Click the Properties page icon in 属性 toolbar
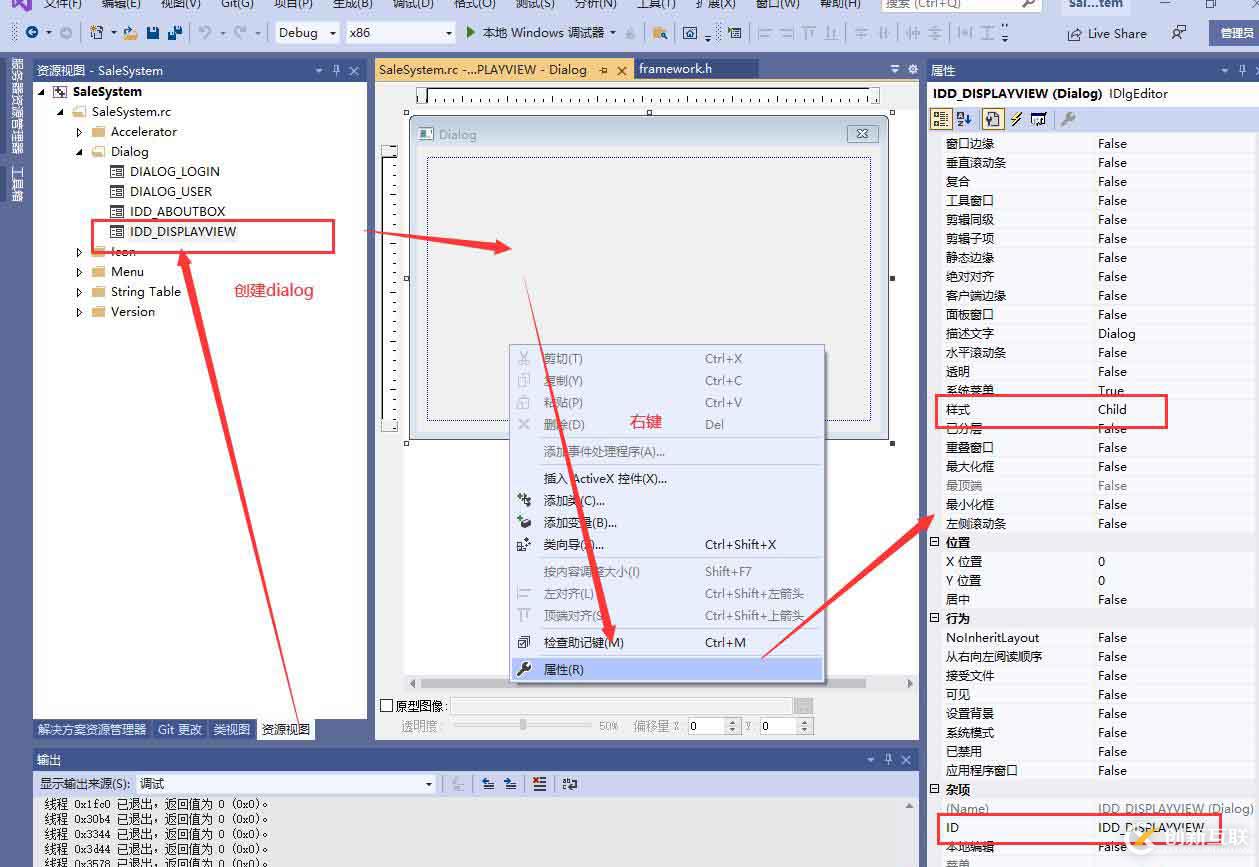This screenshot has height=867, width=1259. (992, 119)
